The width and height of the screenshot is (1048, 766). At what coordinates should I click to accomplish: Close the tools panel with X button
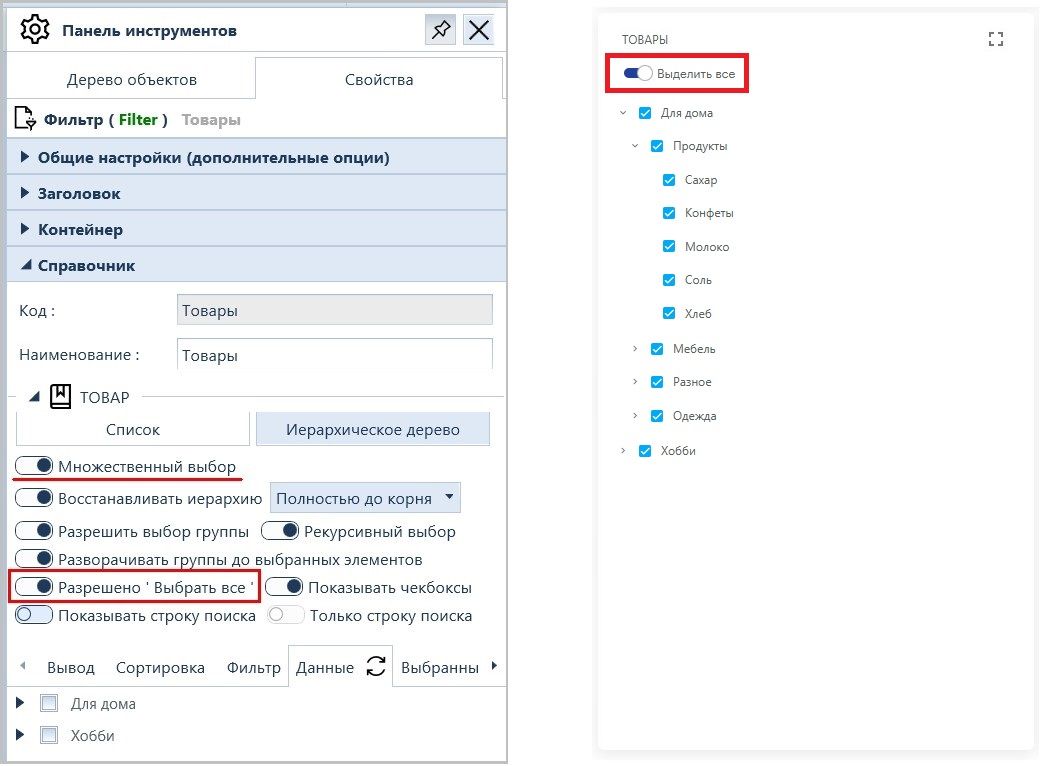[x=479, y=30]
